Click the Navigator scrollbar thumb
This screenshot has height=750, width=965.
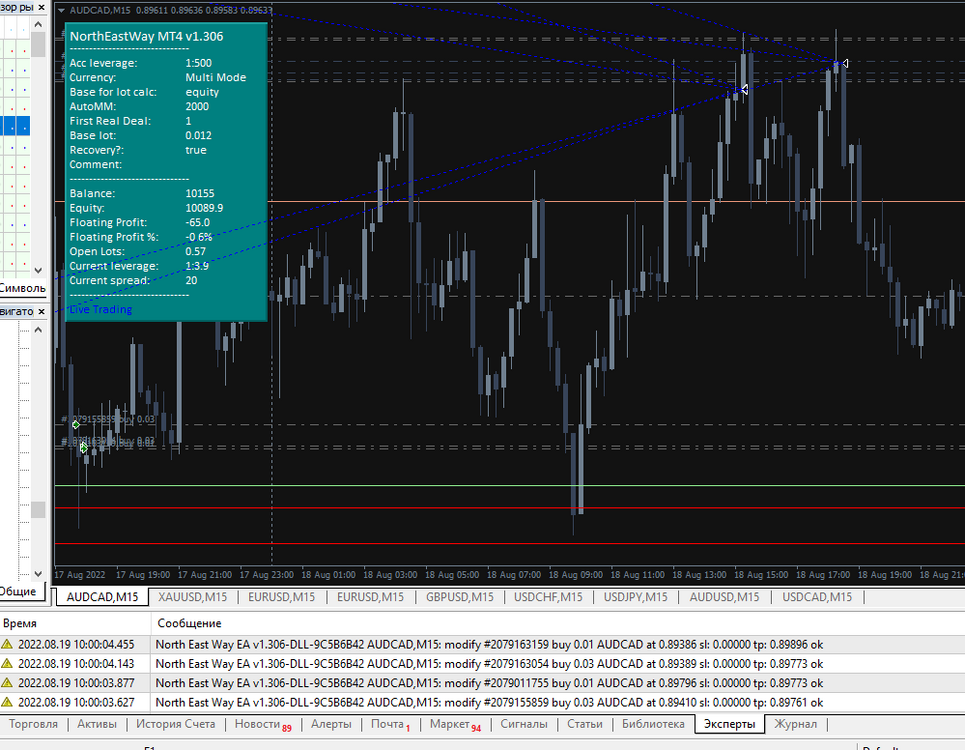pyautogui.click(x=38, y=509)
